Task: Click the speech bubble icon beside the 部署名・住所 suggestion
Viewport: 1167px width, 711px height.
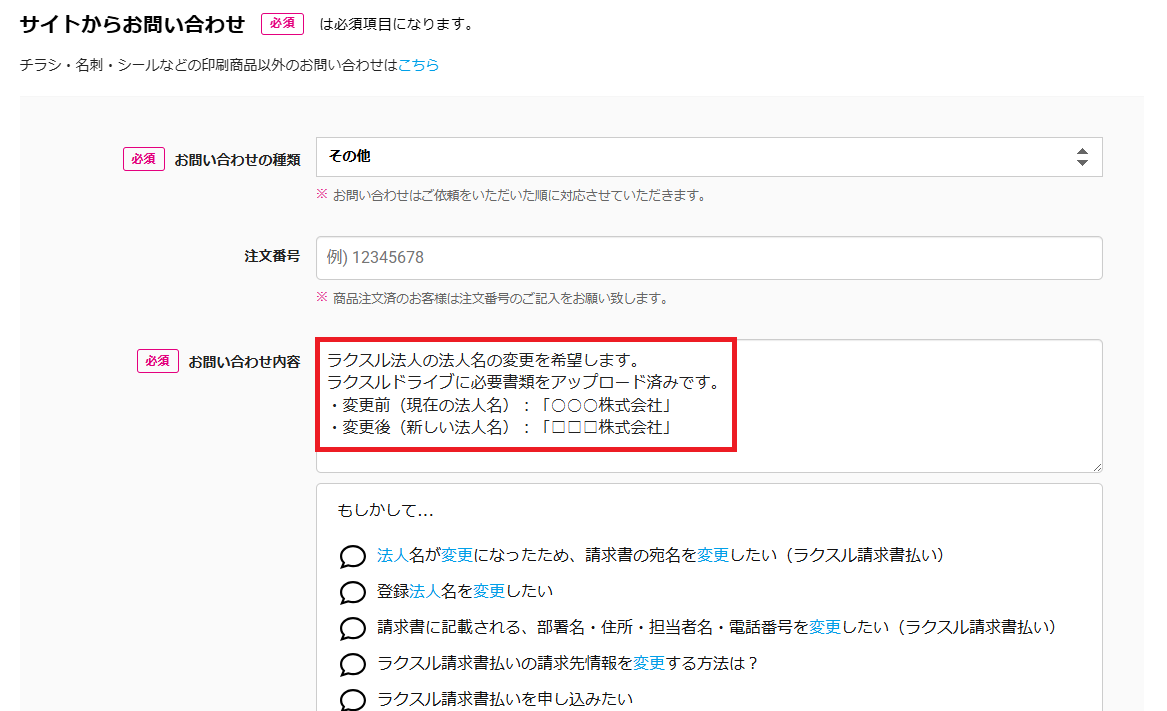Action: coord(352,629)
